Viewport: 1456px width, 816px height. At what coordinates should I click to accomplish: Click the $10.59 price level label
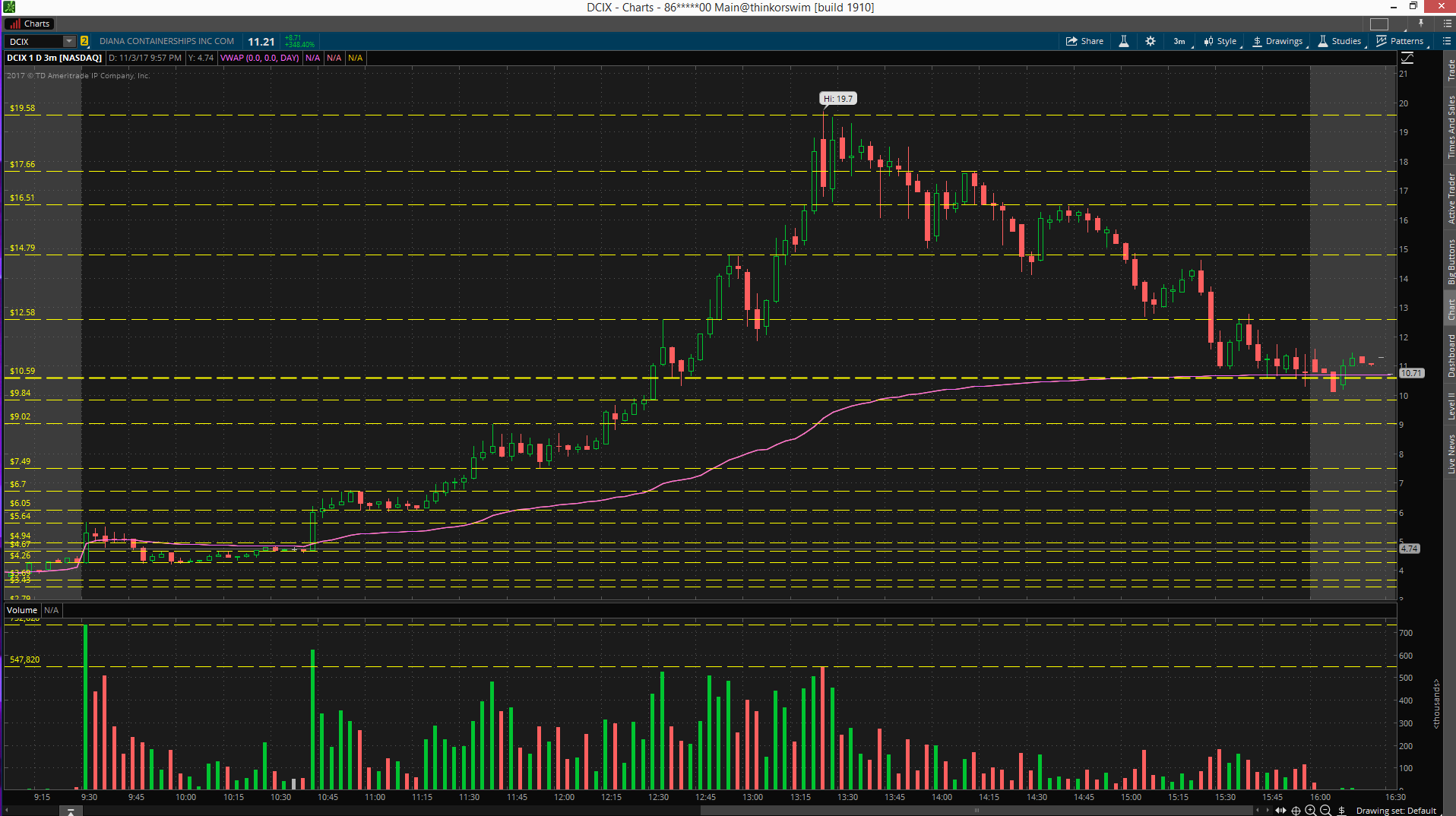pos(22,371)
